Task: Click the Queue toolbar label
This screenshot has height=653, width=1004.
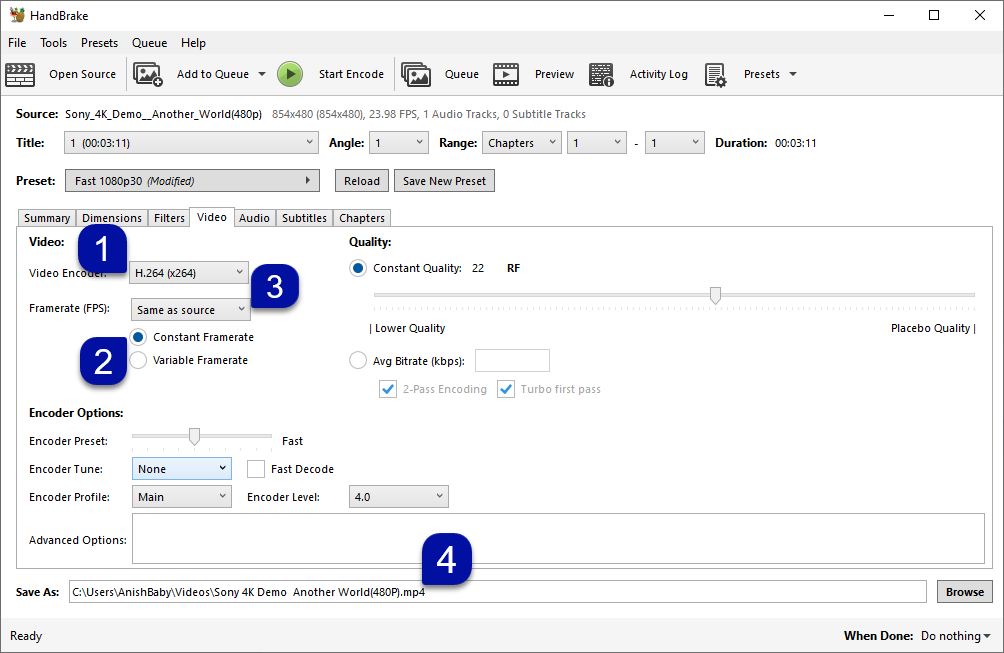Action: point(462,74)
